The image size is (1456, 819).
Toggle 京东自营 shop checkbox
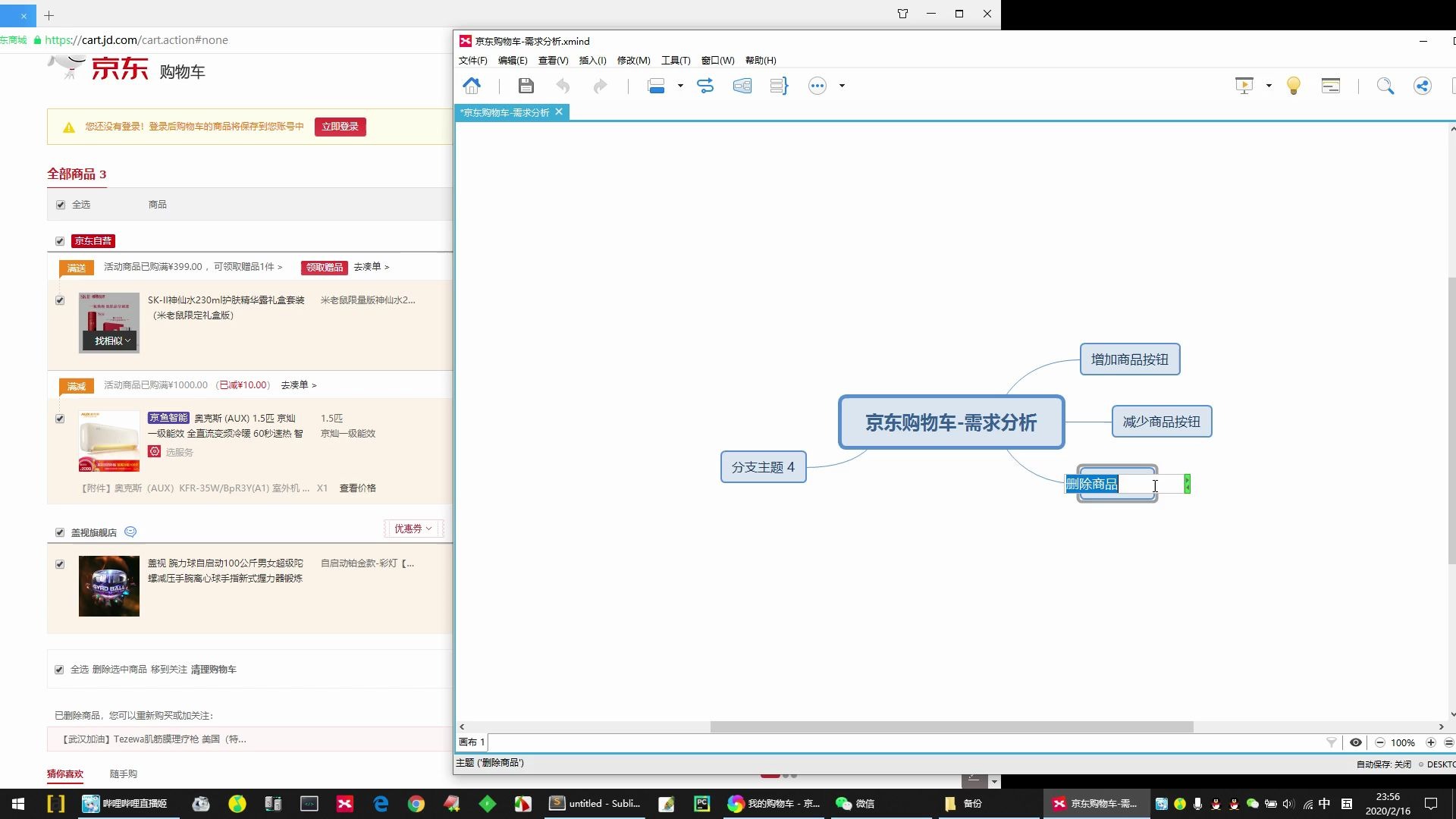[60, 241]
